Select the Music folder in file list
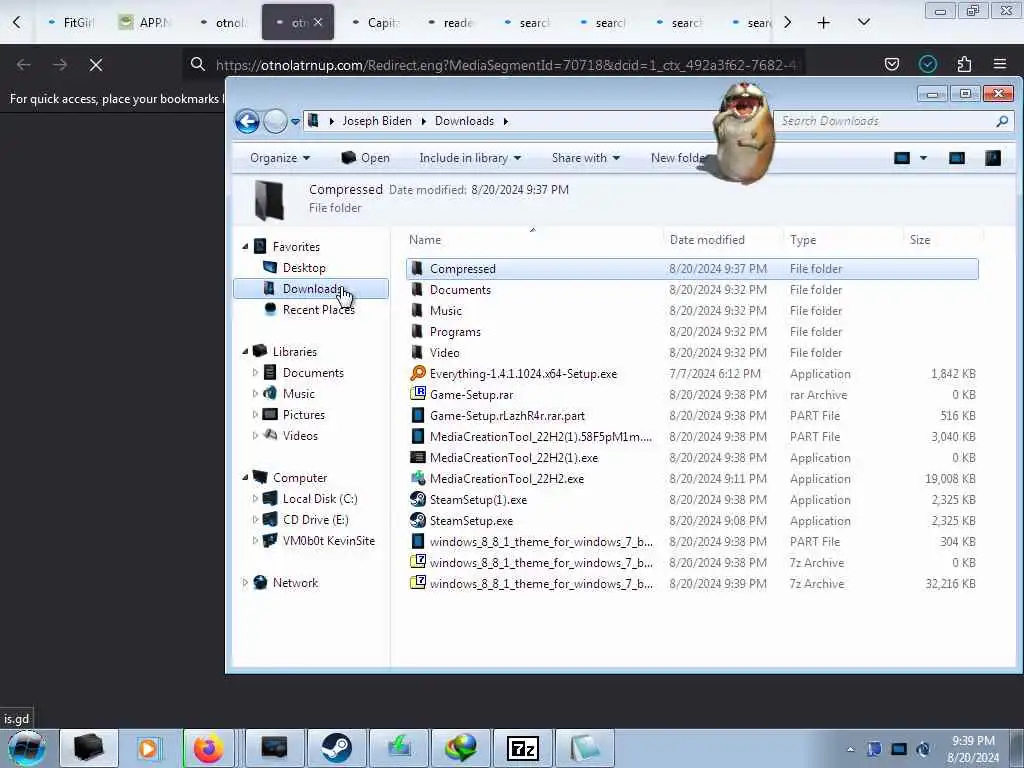 (x=445, y=311)
